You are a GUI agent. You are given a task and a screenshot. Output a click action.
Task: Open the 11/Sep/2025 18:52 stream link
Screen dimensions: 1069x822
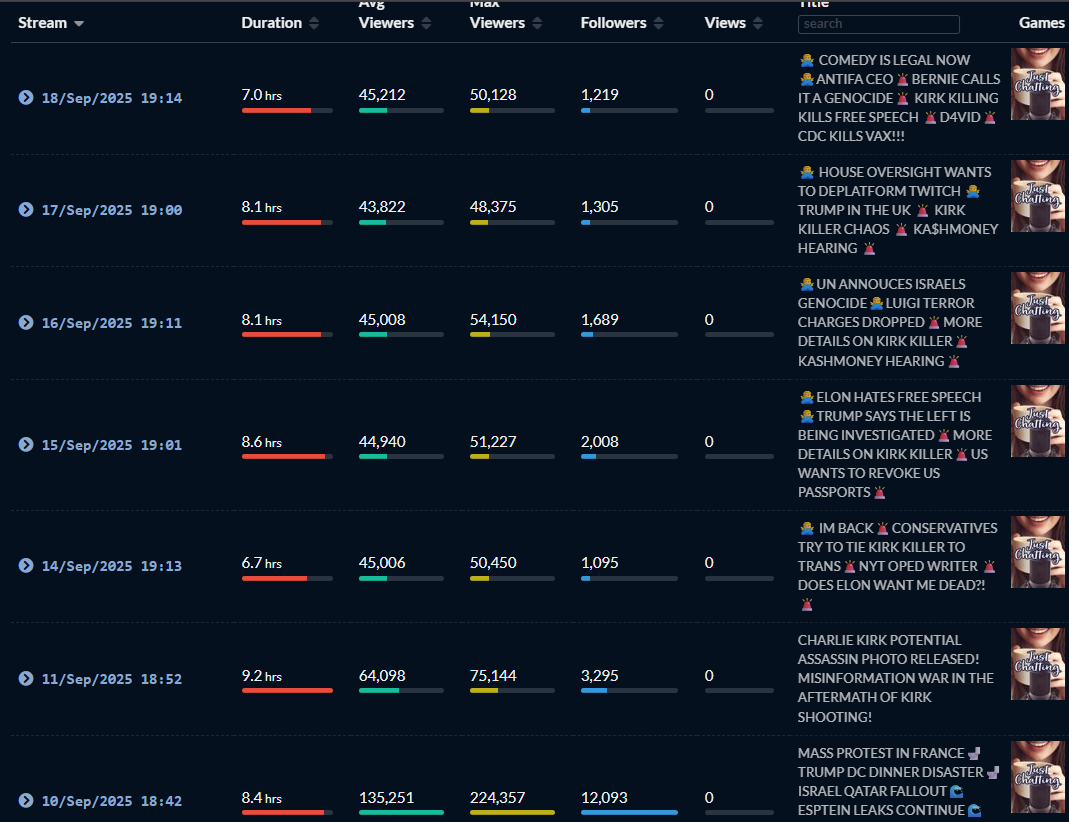(112, 680)
